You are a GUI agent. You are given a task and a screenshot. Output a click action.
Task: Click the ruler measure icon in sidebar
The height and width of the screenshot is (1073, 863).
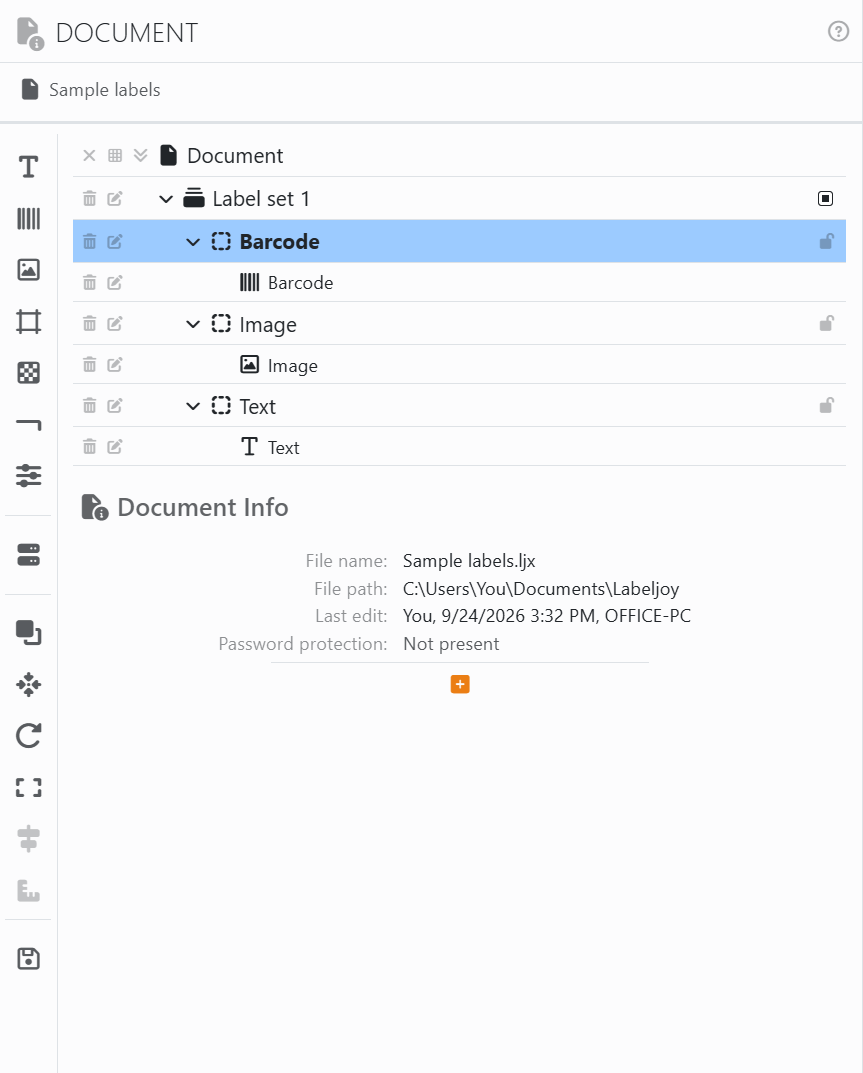click(x=28, y=890)
